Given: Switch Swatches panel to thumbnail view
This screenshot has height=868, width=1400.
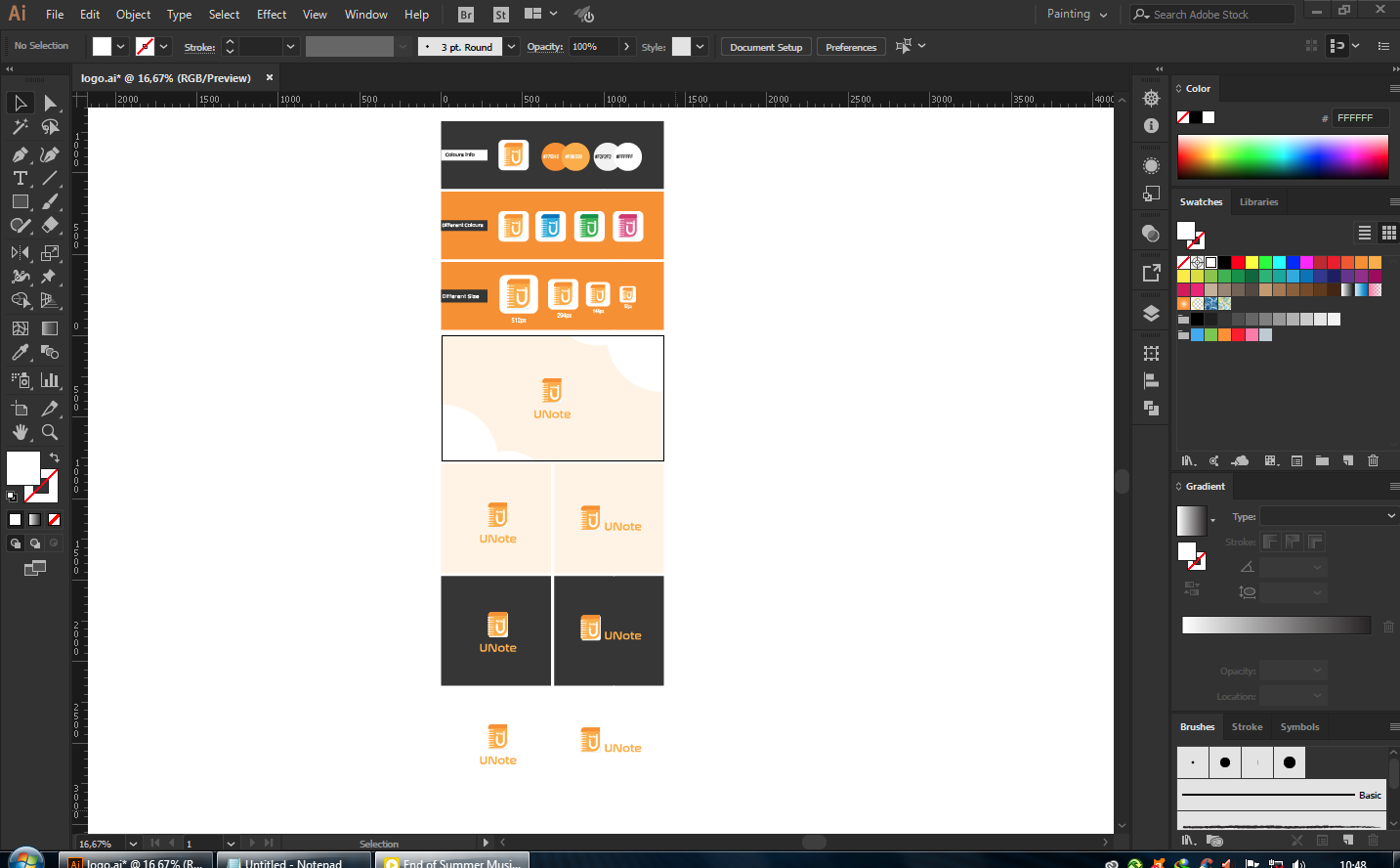Looking at the screenshot, I should tap(1388, 233).
